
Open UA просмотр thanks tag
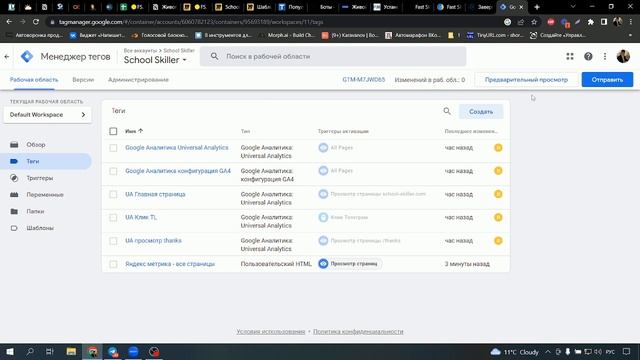[153, 240]
